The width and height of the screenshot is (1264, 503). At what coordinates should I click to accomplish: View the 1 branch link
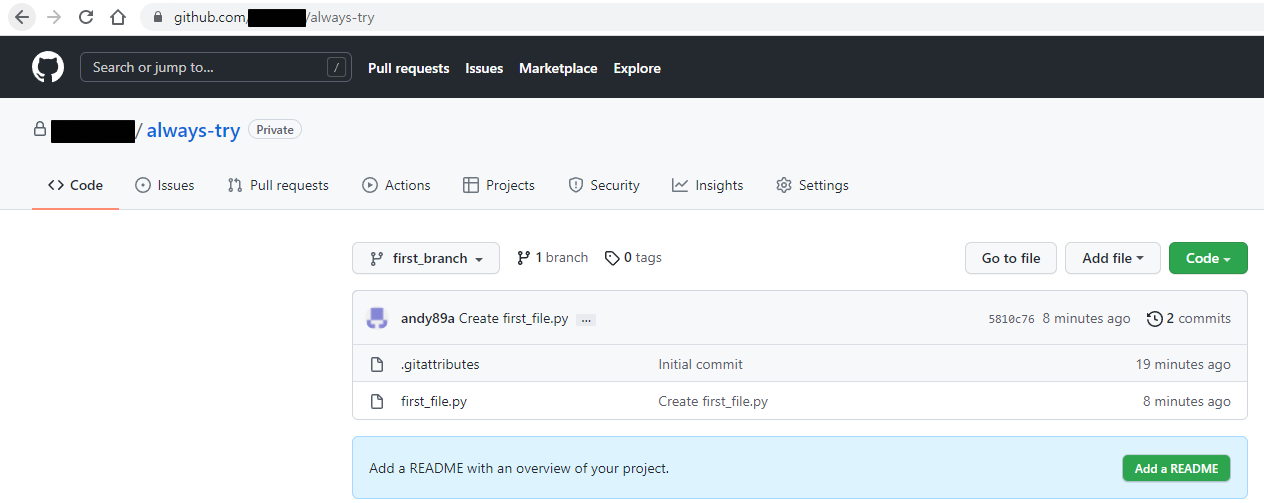(552, 257)
